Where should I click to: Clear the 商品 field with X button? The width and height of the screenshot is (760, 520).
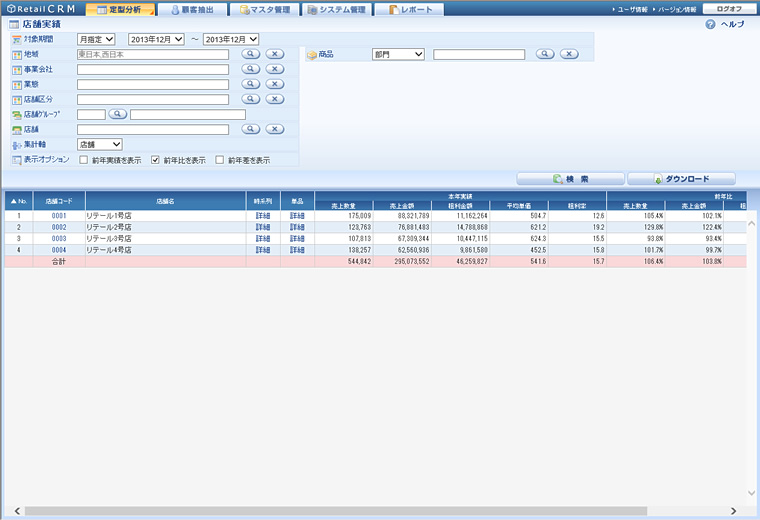tap(570, 54)
